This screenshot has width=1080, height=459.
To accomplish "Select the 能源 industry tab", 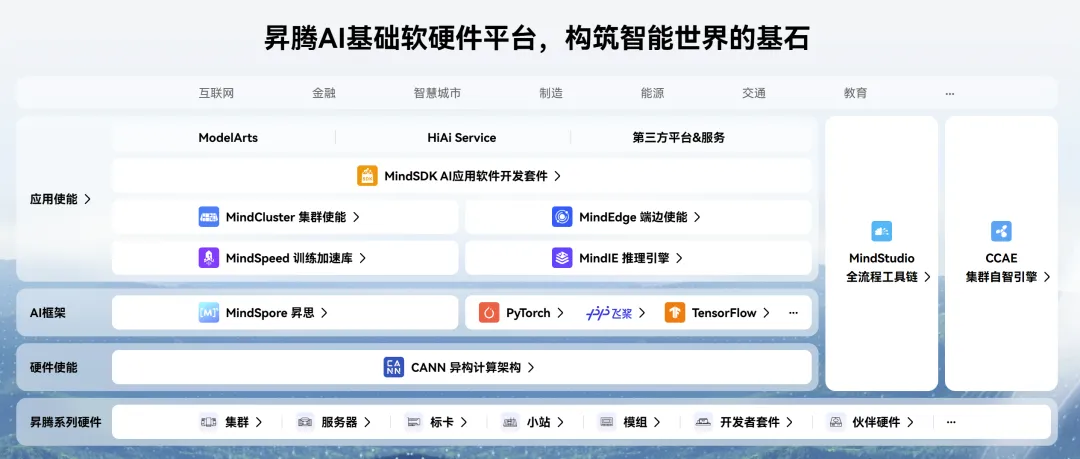I will pyautogui.click(x=652, y=93).
